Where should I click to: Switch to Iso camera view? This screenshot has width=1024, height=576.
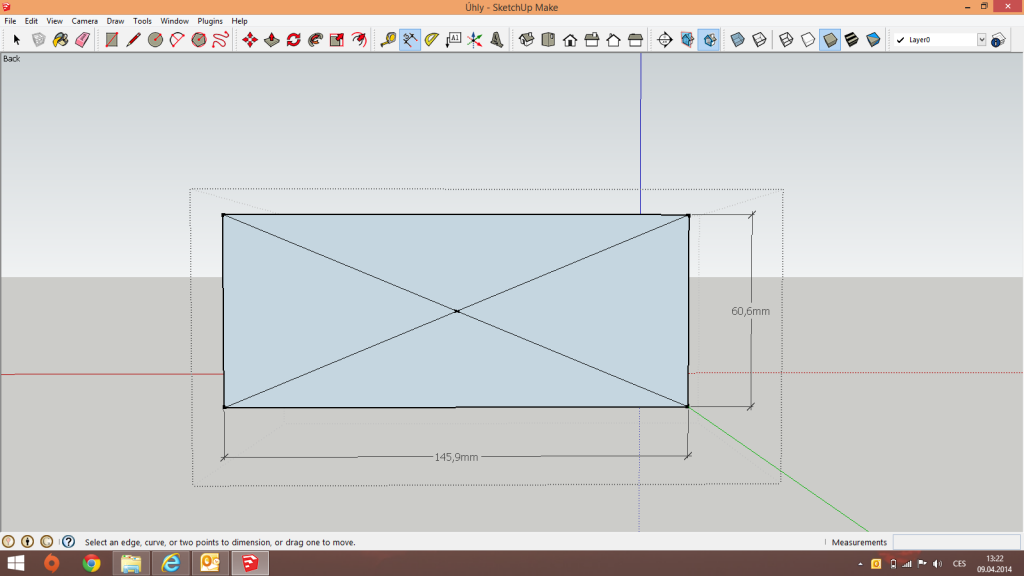point(526,40)
